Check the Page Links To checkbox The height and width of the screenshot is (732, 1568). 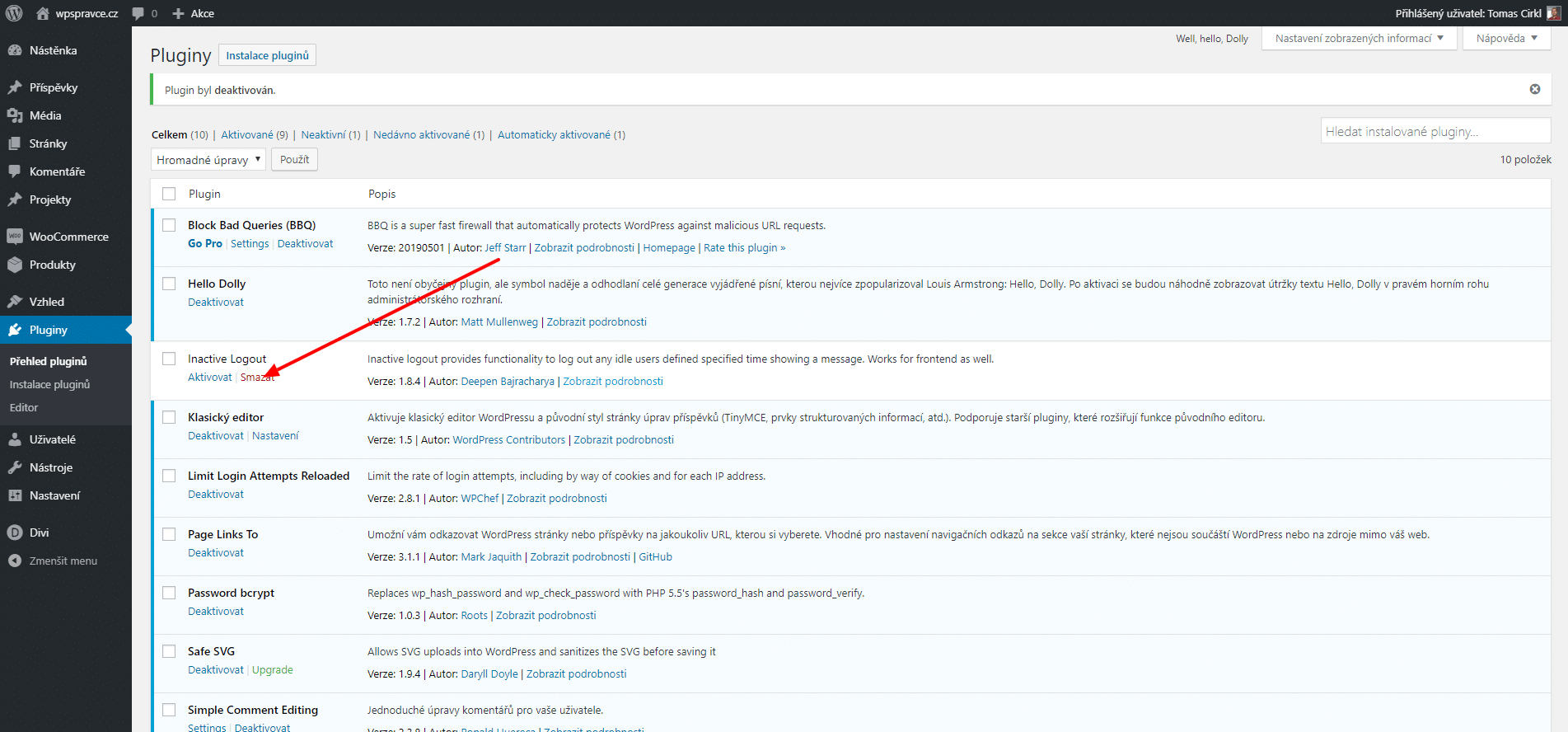click(x=169, y=534)
